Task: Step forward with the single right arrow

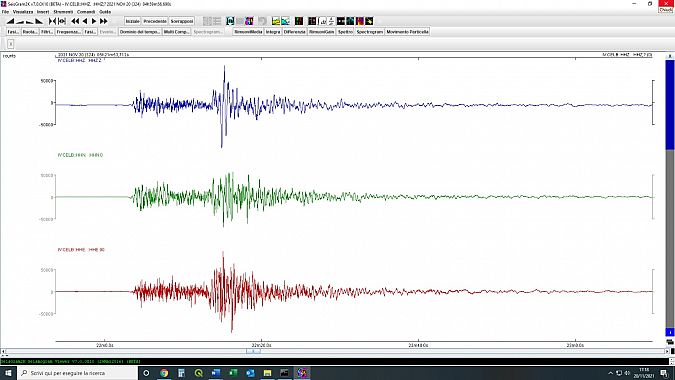Action: pyautogui.click(x=94, y=21)
